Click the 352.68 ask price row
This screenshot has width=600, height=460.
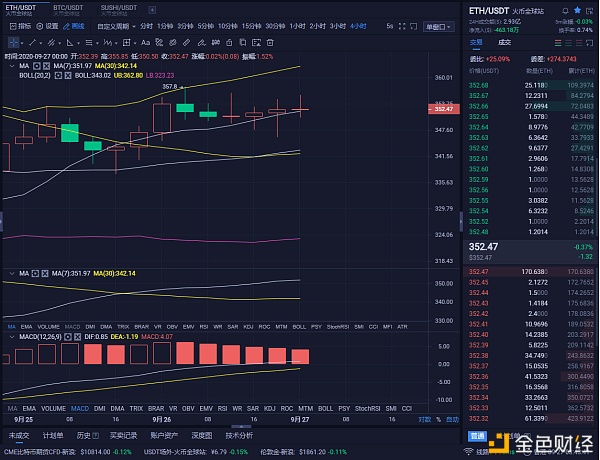[481, 84]
